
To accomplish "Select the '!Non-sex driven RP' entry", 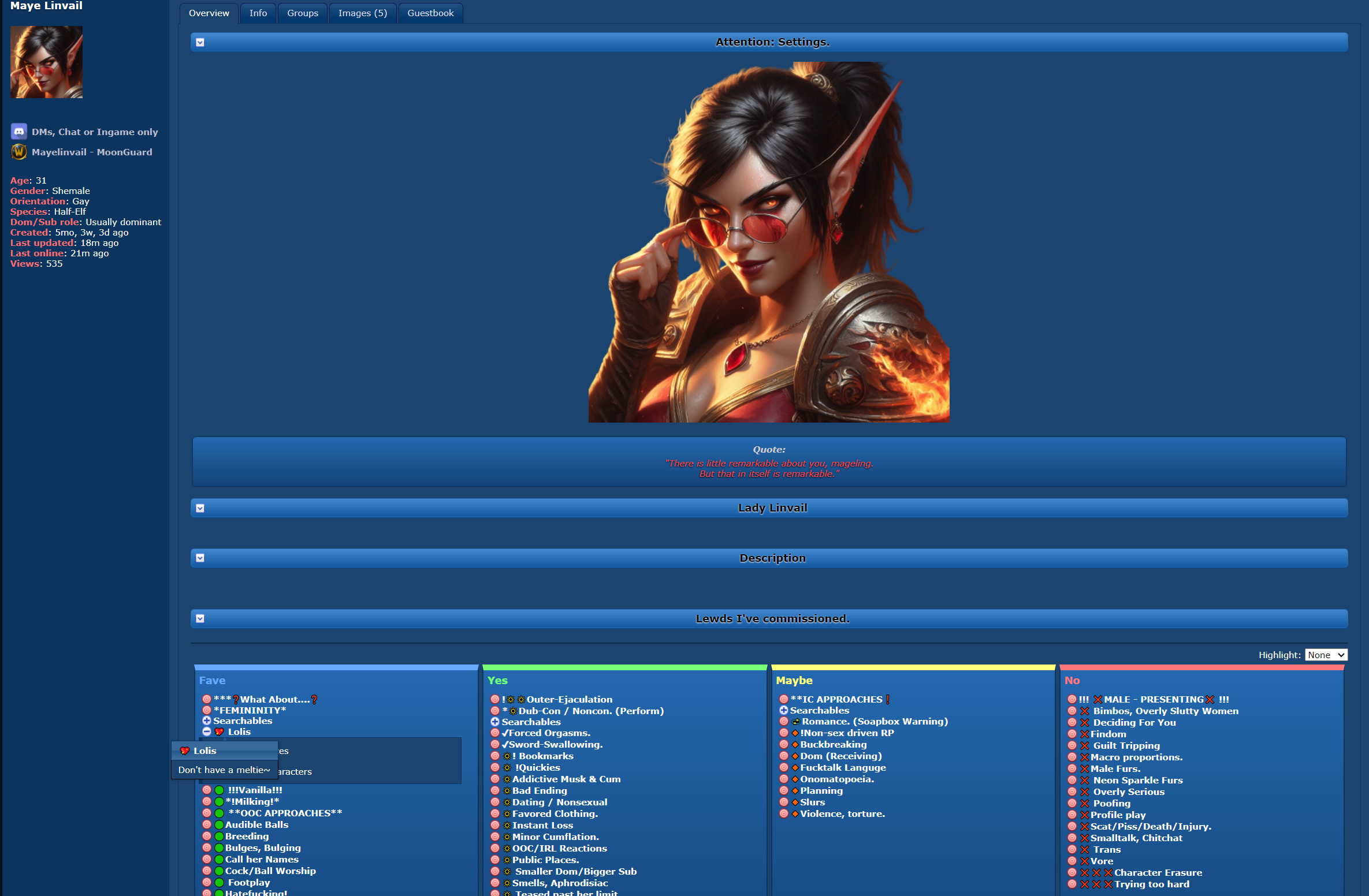I will [847, 733].
